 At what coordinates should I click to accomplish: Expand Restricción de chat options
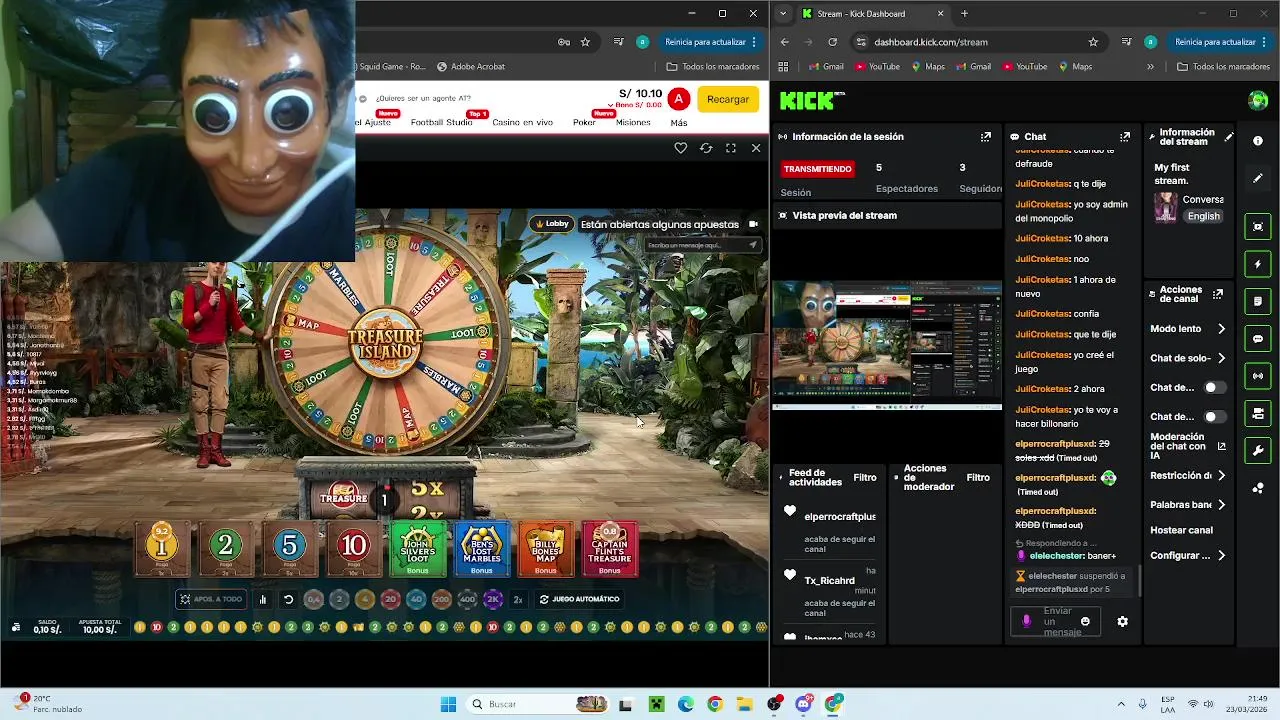pyautogui.click(x=1221, y=476)
